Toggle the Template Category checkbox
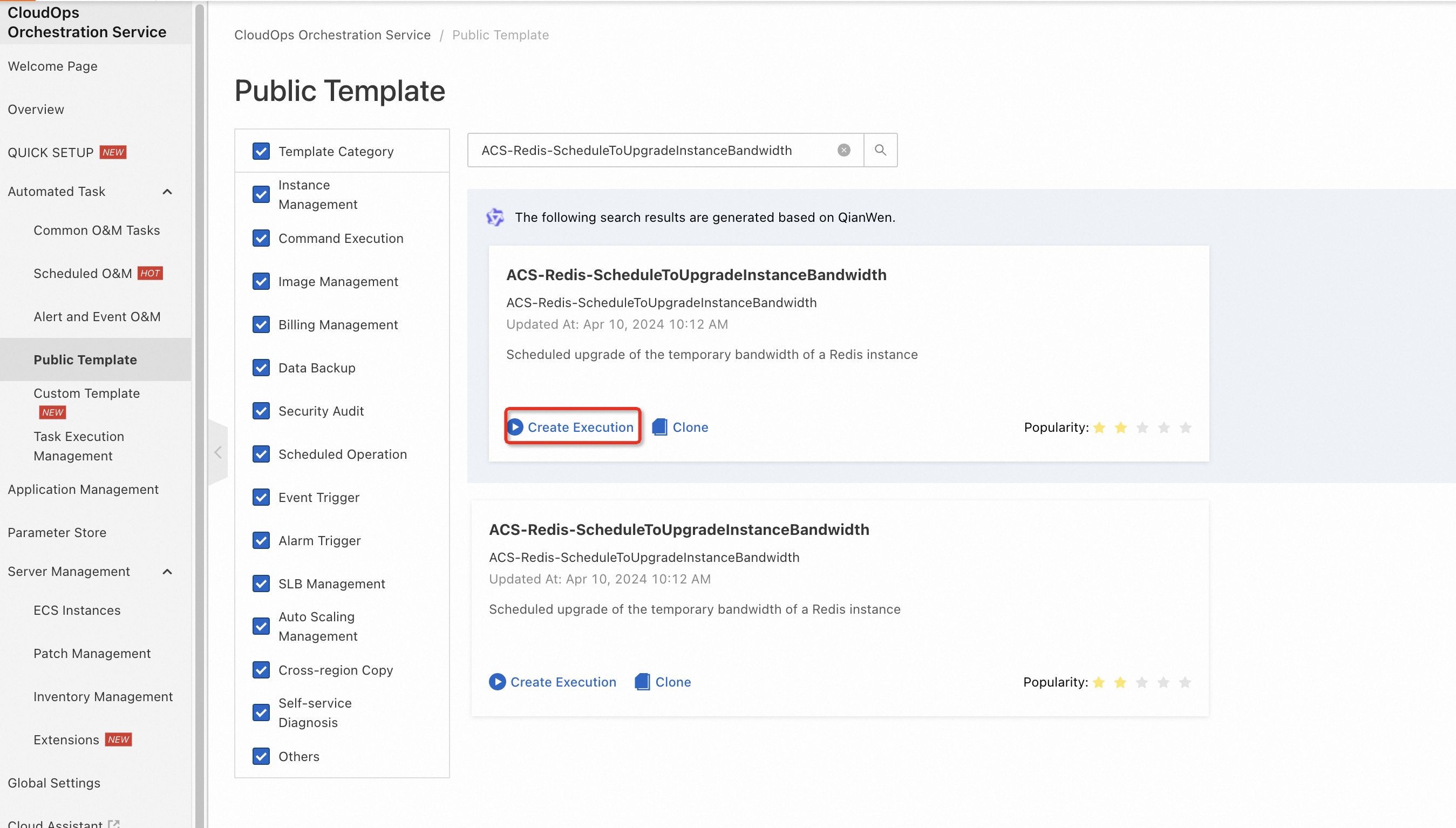This screenshot has width=1456, height=828. pos(261,151)
